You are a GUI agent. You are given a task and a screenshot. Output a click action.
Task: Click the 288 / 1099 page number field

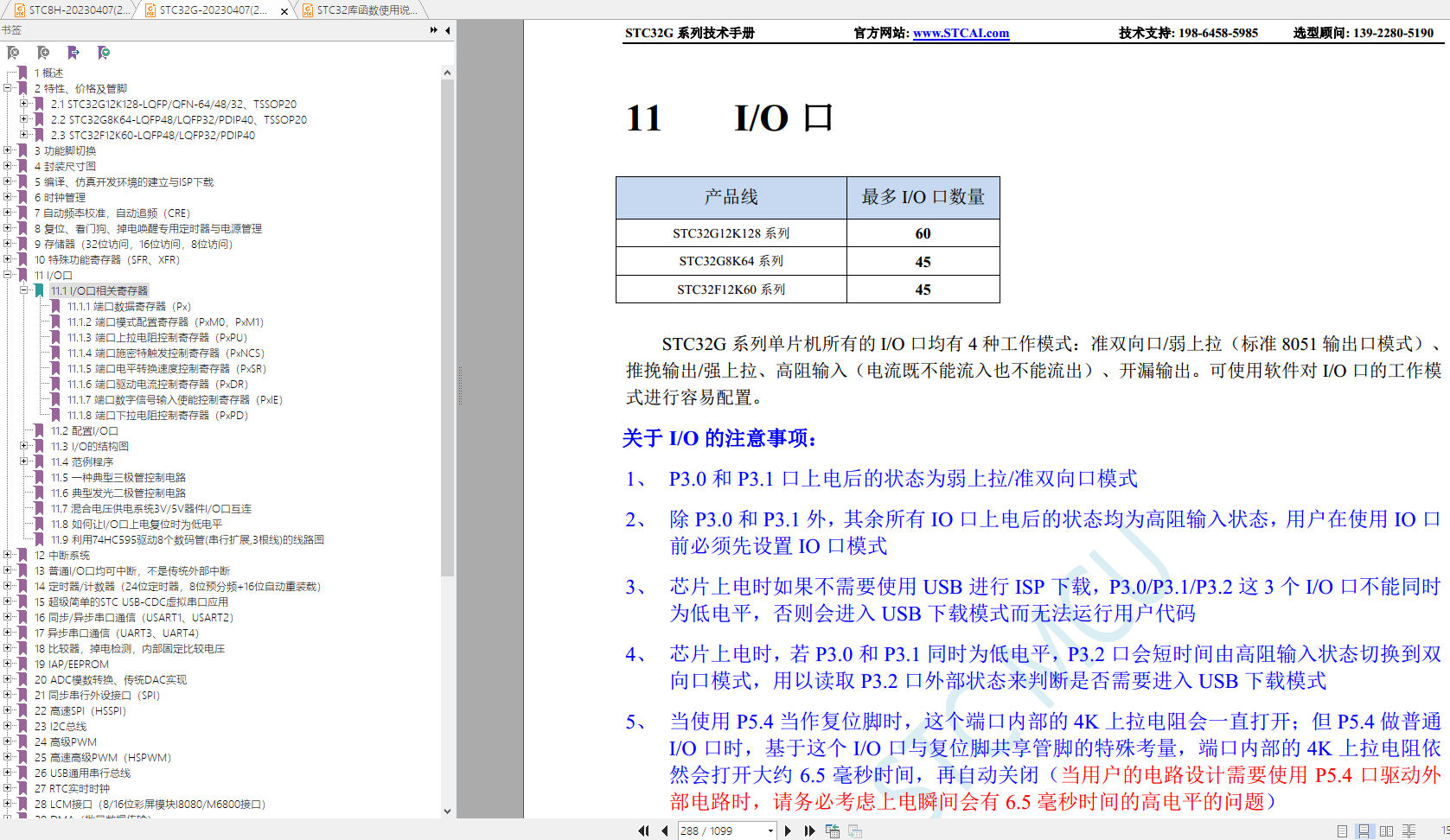(x=721, y=830)
